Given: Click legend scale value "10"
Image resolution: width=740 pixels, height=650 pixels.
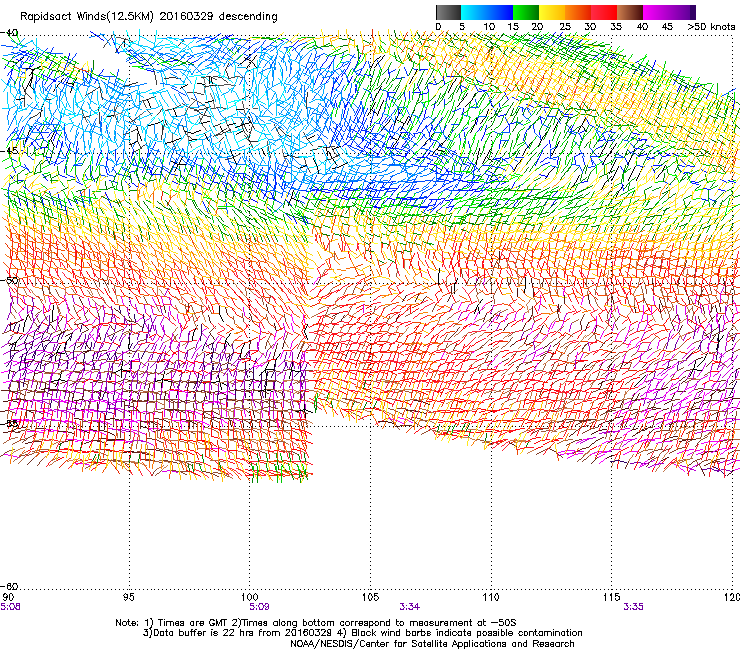Looking at the screenshot, I should click(x=489, y=27).
